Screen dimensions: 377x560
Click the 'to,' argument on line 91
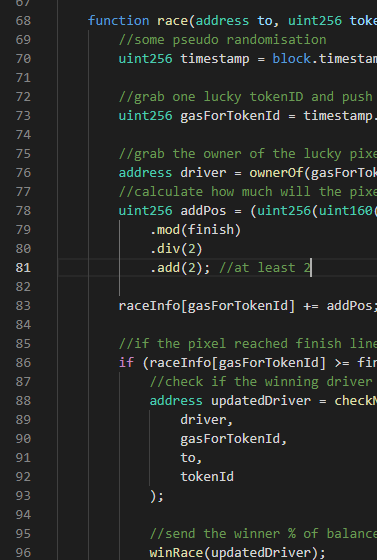coord(192,458)
